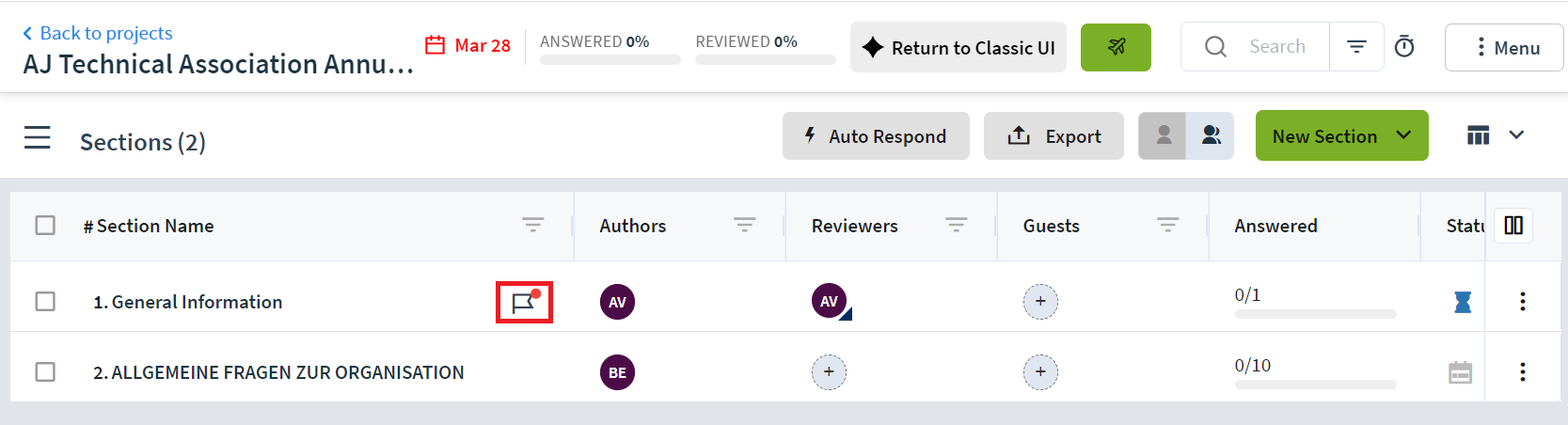The image size is (1568, 425).
Task: Click the green rocket launch icon button
Action: click(x=1116, y=47)
